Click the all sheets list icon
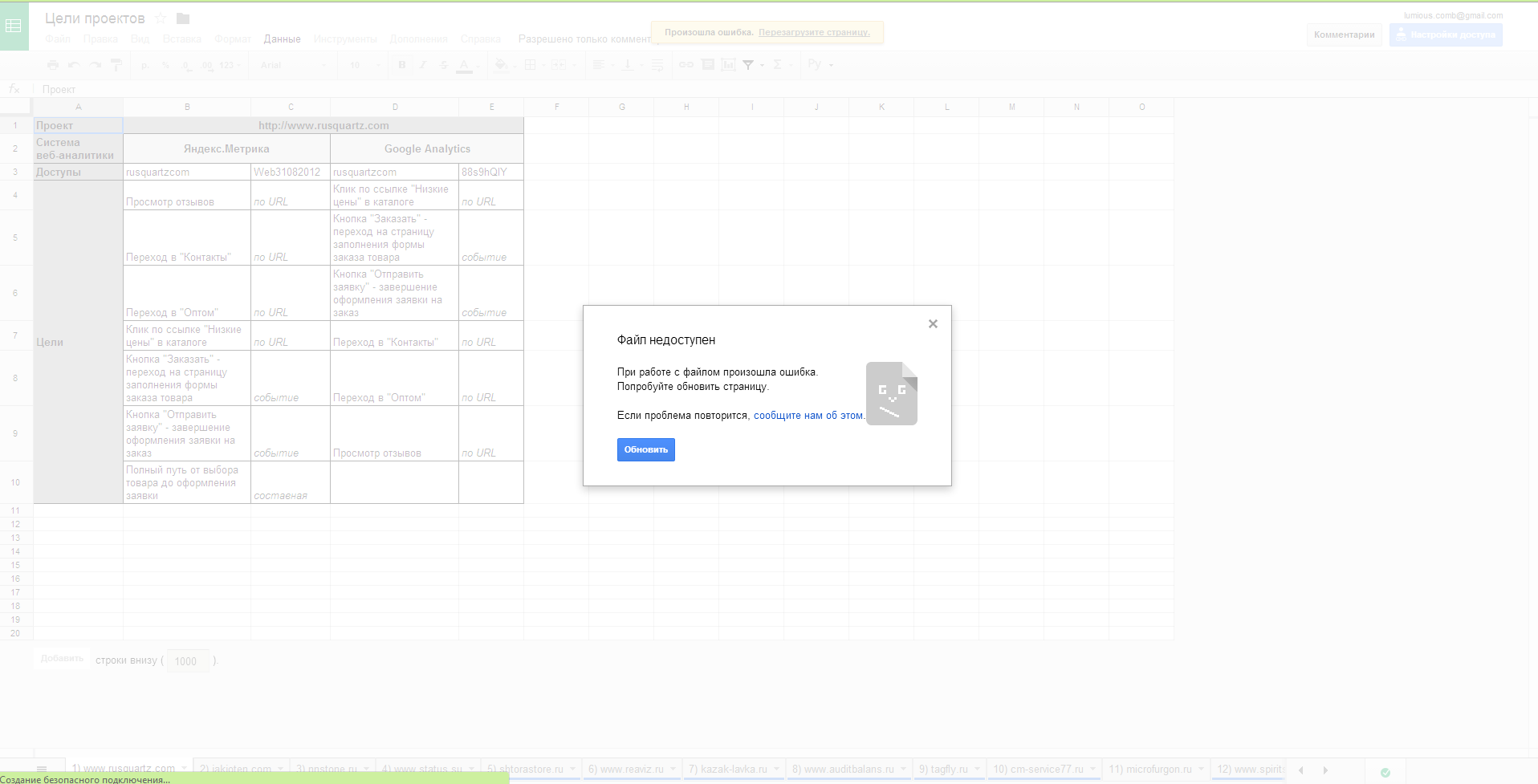This screenshot has width=1538, height=784. pyautogui.click(x=42, y=769)
